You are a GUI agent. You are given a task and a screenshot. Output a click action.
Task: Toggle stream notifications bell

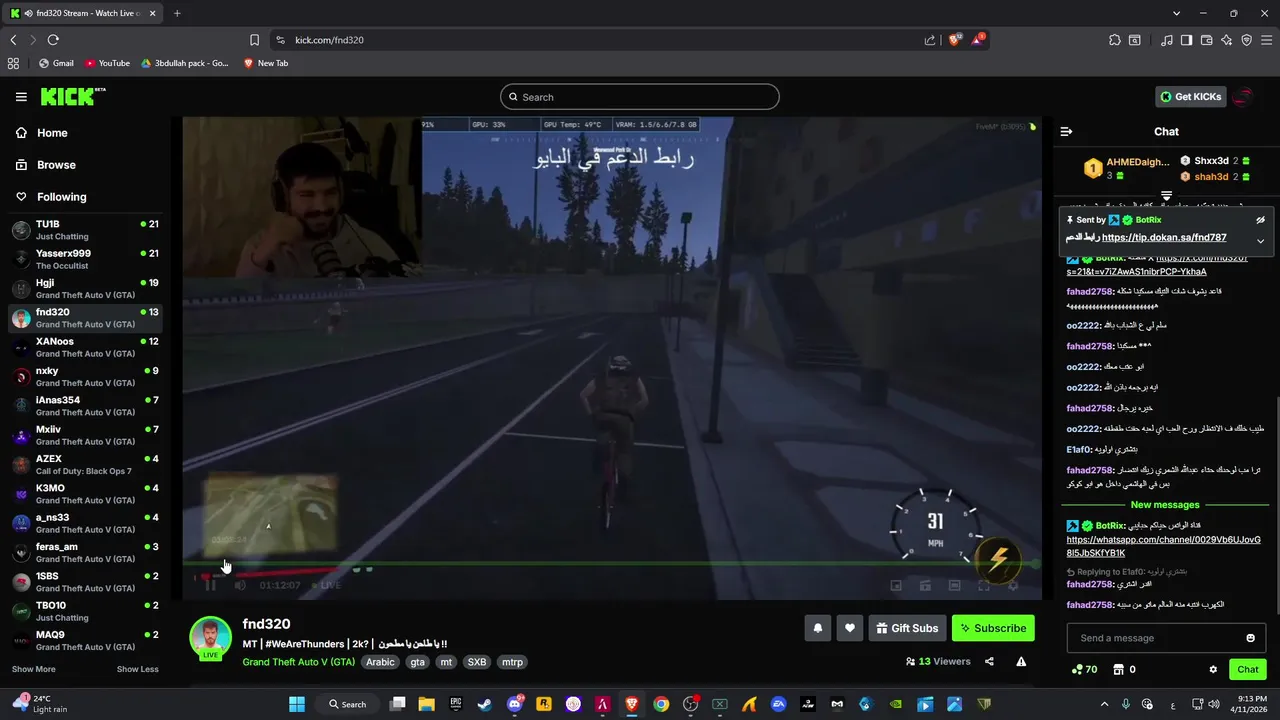pos(817,628)
